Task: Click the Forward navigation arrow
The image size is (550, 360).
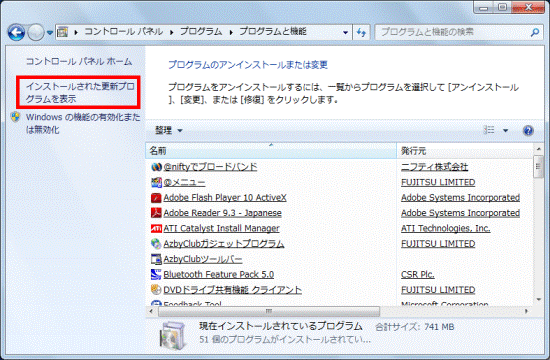Action: [36, 33]
